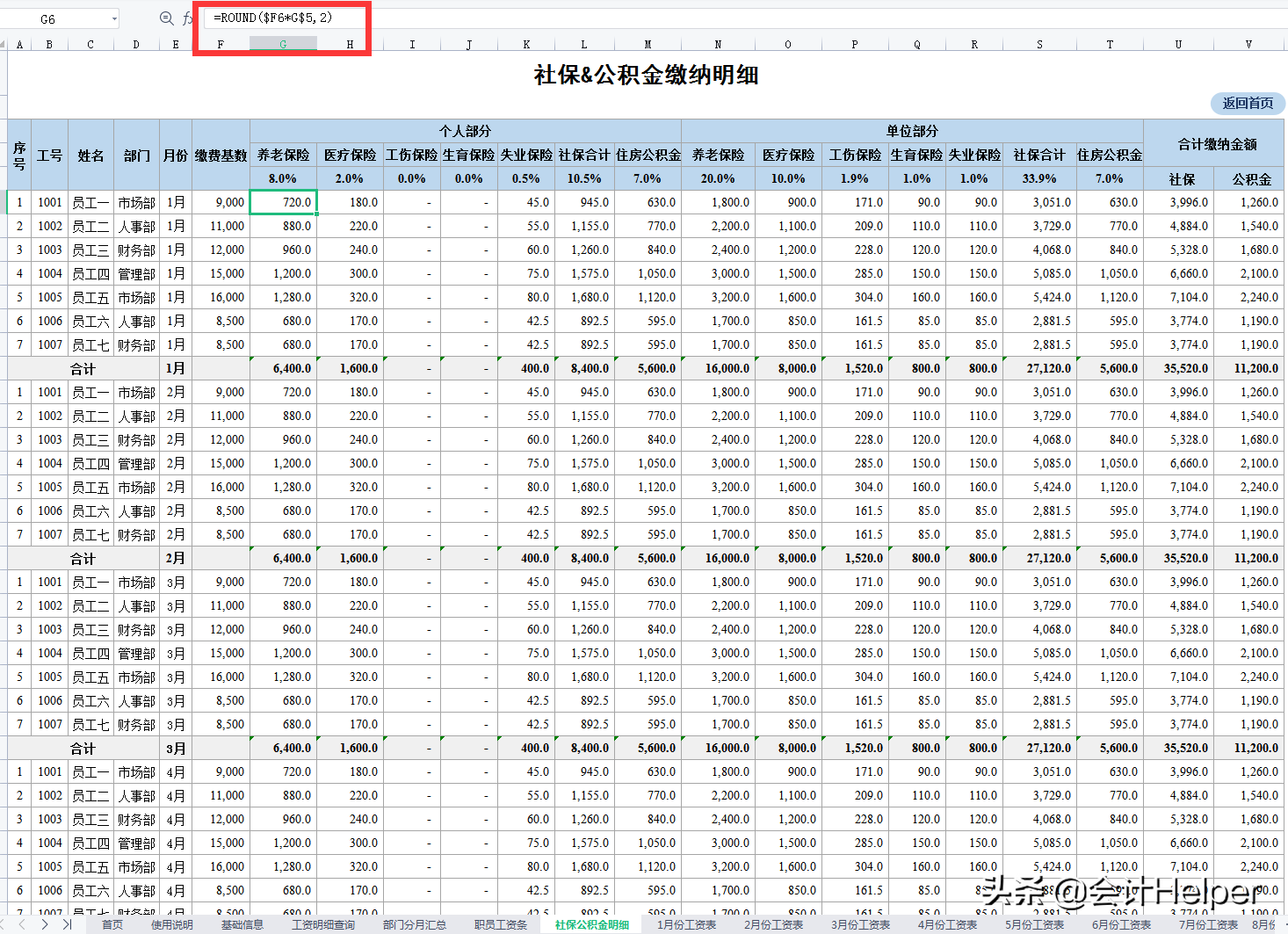Open the insert function fx icon
Screen dimensions: 1288x934
pos(187,18)
